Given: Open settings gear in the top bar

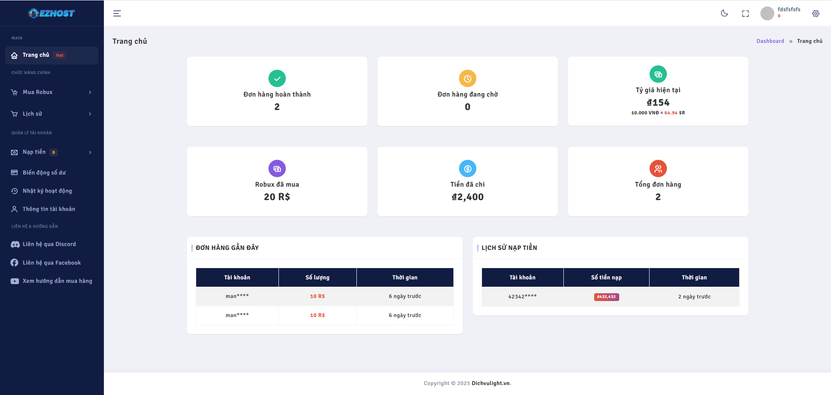Looking at the screenshot, I should (x=816, y=13).
